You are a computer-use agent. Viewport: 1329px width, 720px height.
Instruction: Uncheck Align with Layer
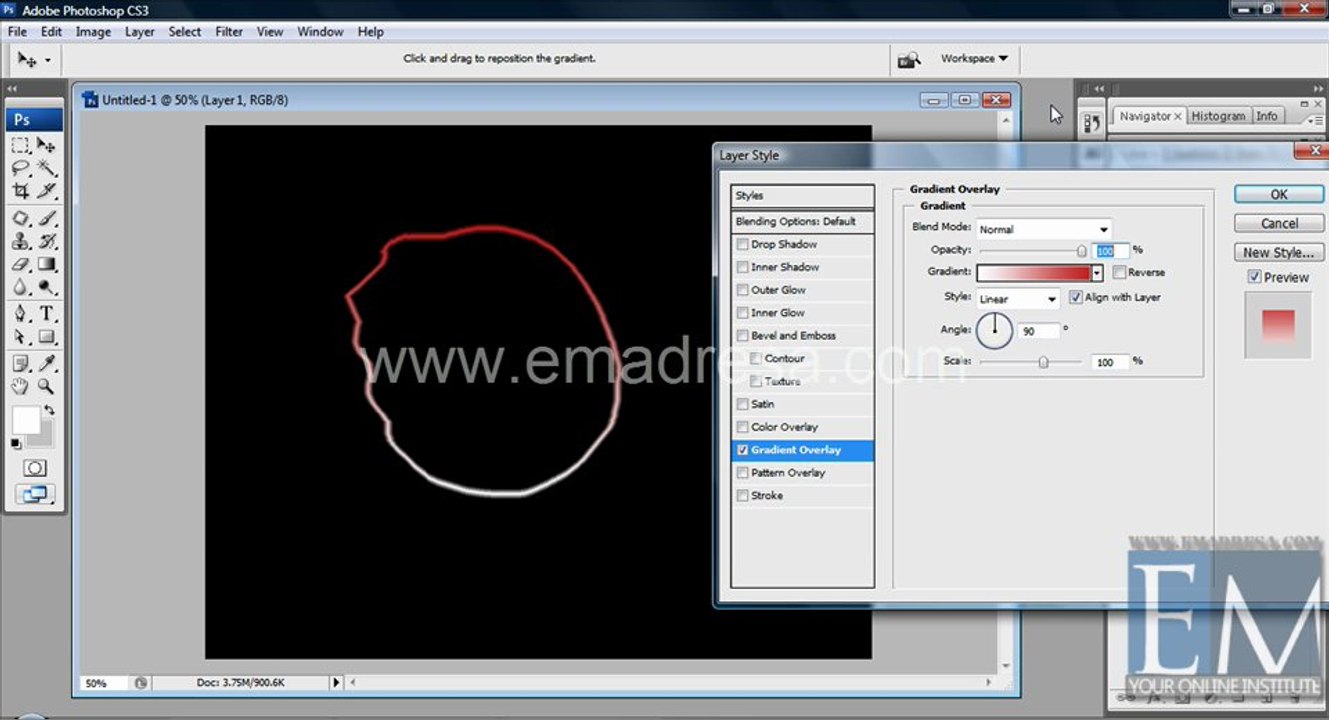1076,297
